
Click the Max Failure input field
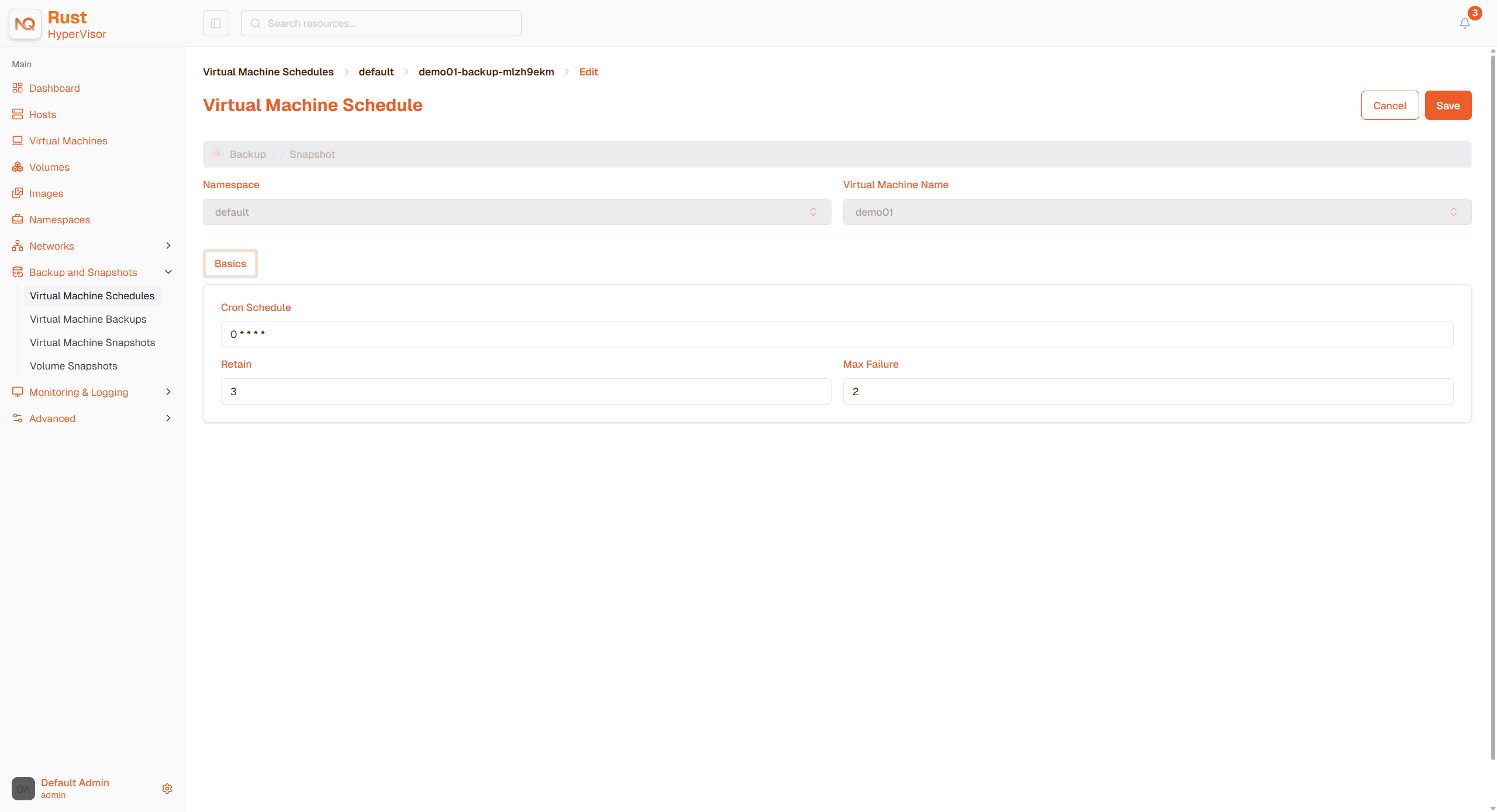coord(1148,392)
